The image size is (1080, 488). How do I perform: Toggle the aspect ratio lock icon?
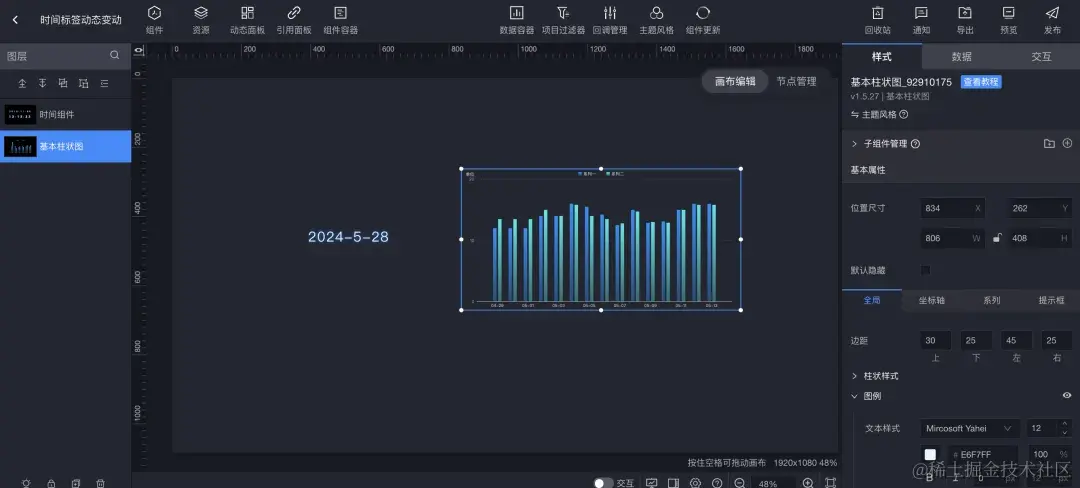point(997,238)
